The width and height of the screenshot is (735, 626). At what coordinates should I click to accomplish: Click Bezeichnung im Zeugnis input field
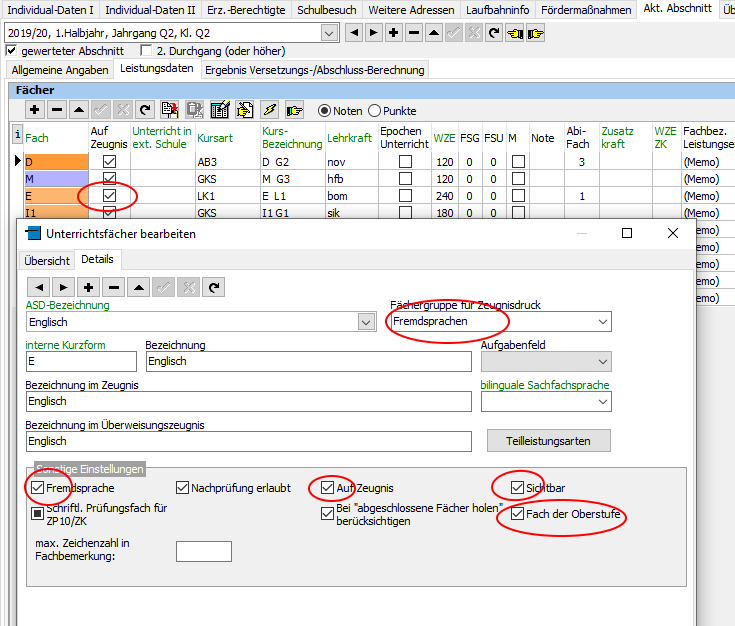point(248,401)
